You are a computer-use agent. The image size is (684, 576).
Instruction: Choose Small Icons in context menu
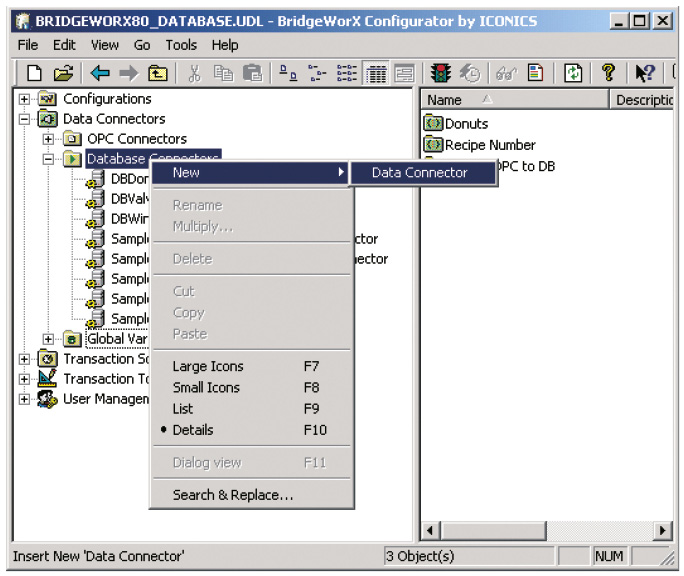251,387
